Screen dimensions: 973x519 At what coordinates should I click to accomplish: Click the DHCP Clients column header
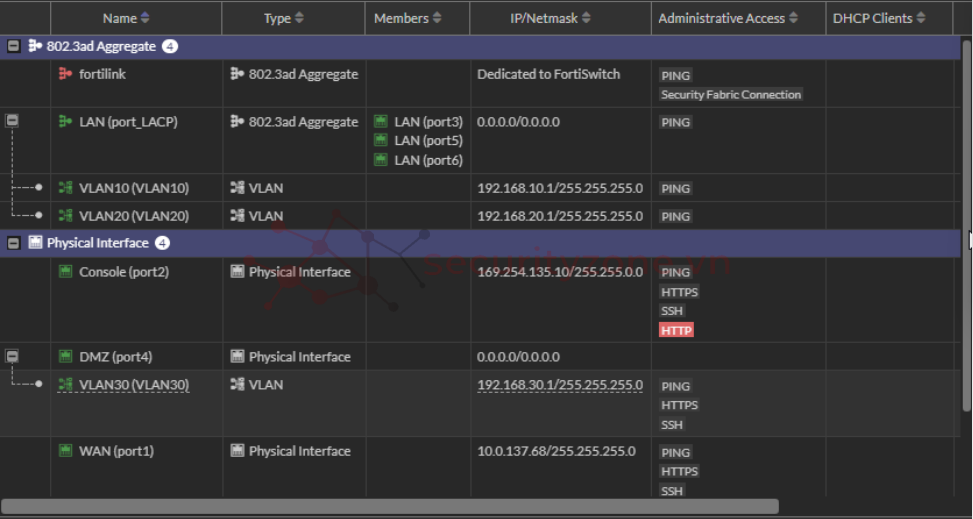pos(889,18)
